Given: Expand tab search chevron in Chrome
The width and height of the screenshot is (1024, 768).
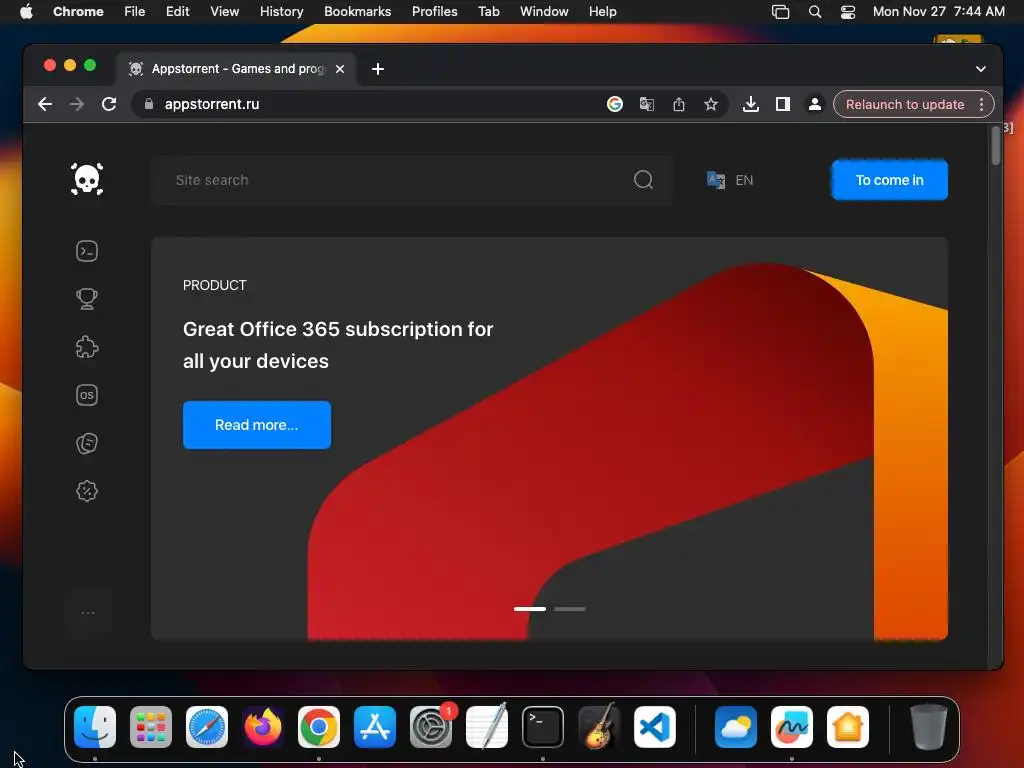Looking at the screenshot, I should pos(981,69).
